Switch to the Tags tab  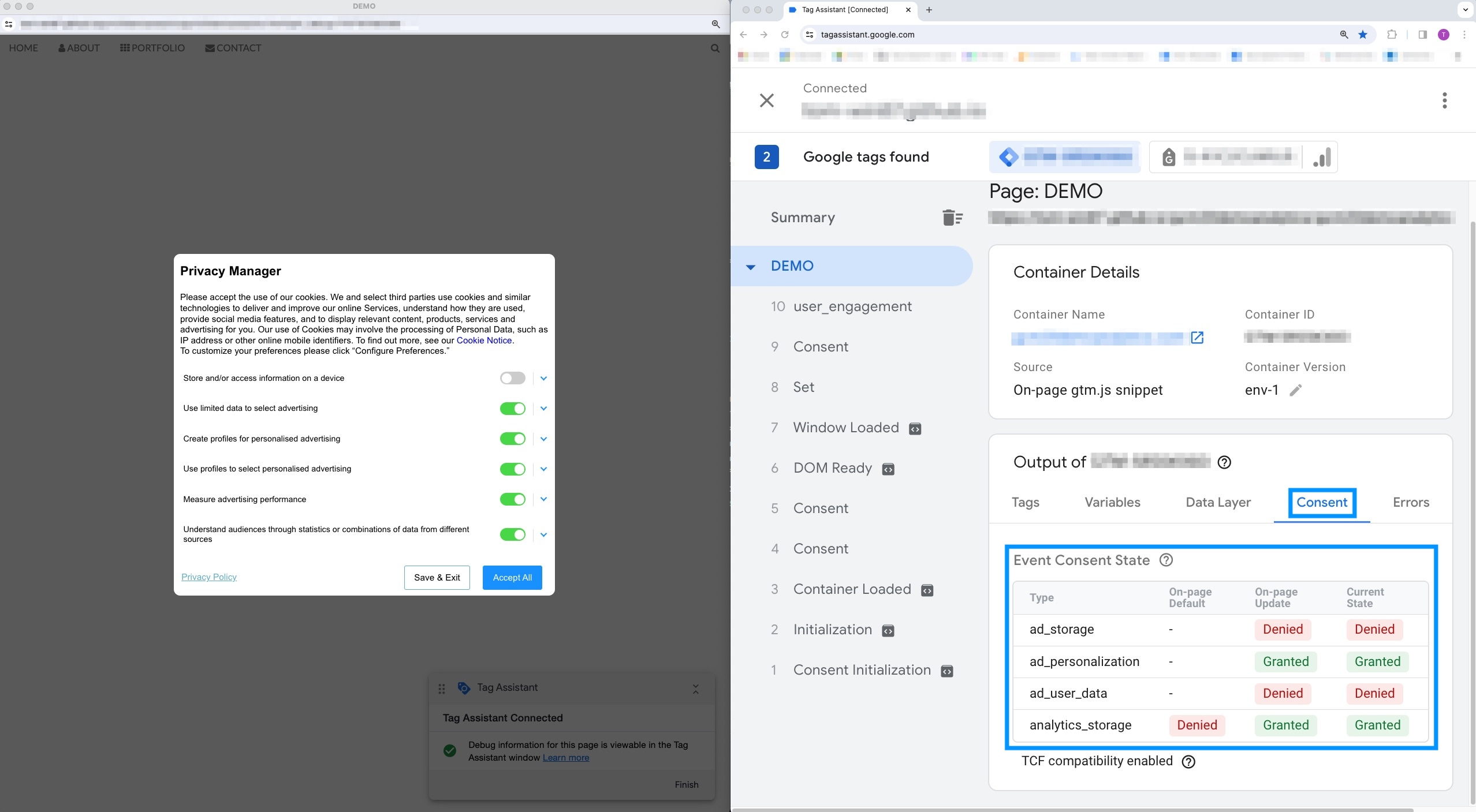(x=1026, y=502)
